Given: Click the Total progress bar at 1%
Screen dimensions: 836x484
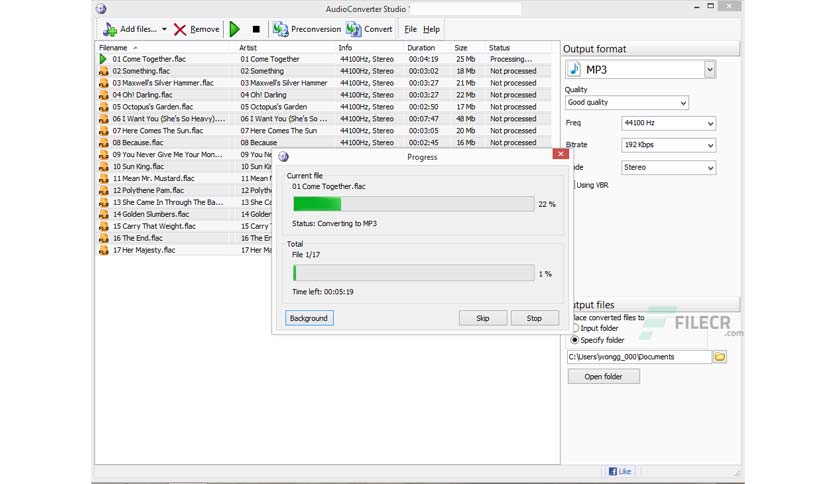Looking at the screenshot, I should coord(414,273).
